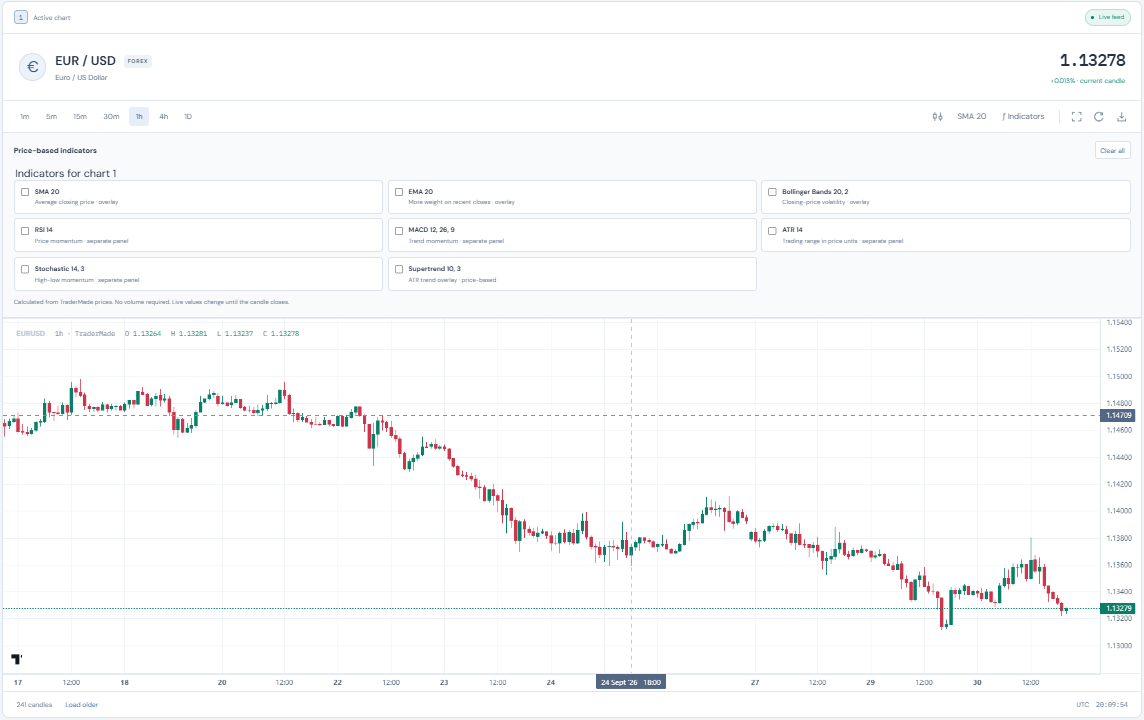Screen dimensions: 1144x720
Task: Click the legend close value C 1.13278
Action: point(281,333)
